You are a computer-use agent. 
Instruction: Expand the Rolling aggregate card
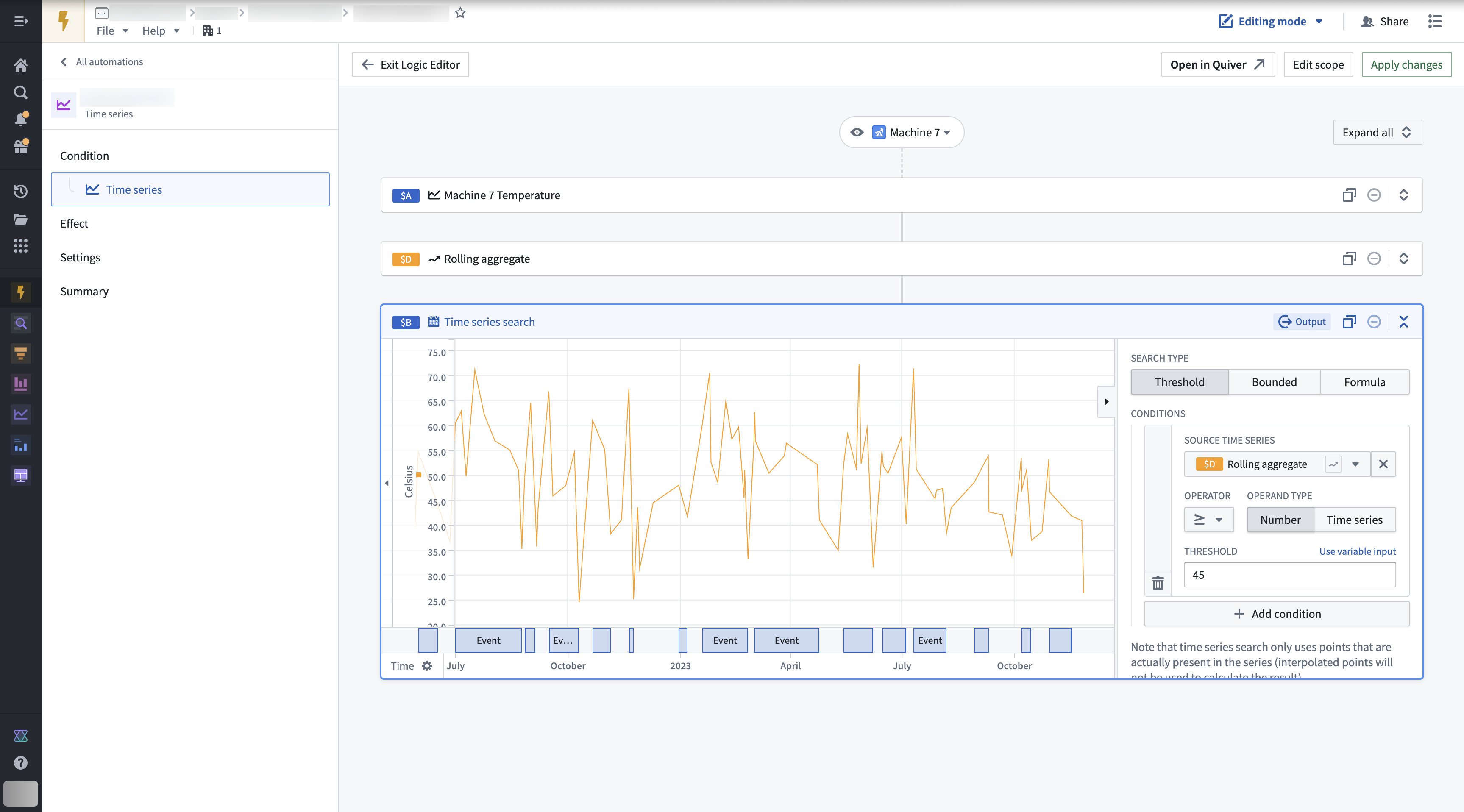1404,259
